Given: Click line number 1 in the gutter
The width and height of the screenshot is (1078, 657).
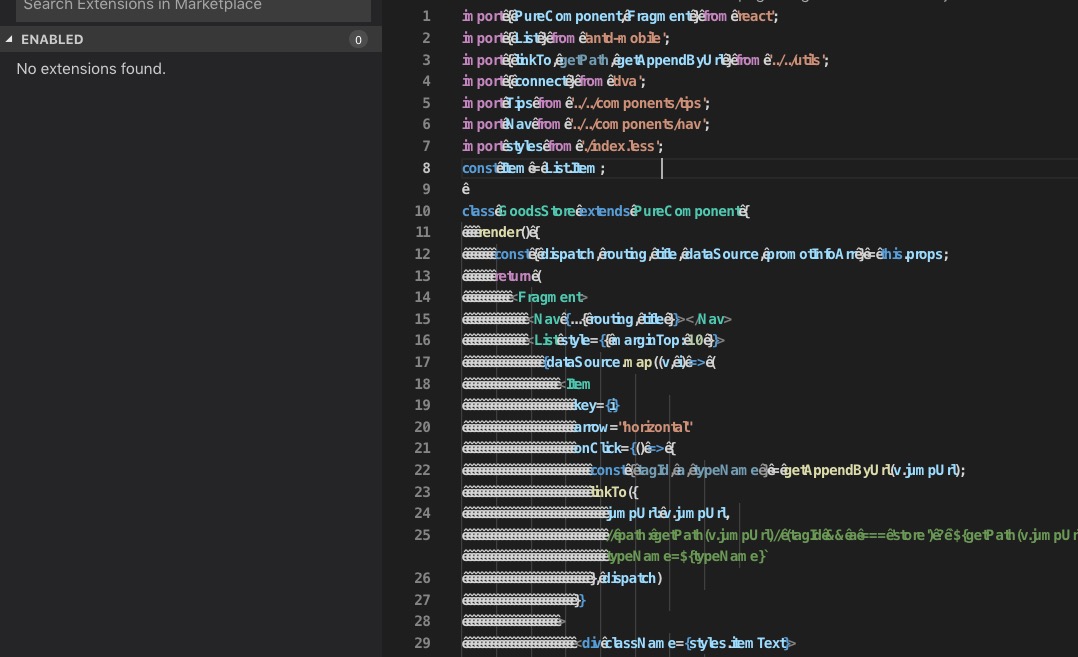Looking at the screenshot, I should click(x=426, y=16).
